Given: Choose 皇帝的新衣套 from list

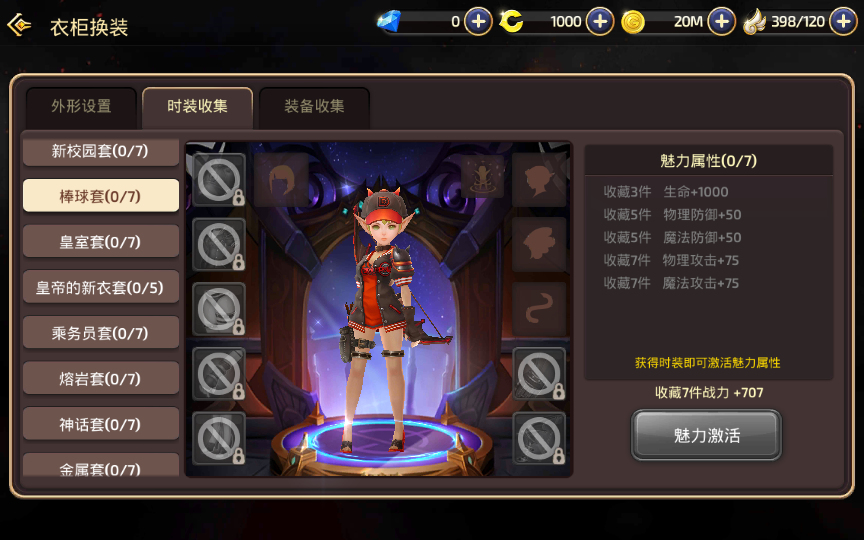Looking at the screenshot, I should tap(101, 287).
